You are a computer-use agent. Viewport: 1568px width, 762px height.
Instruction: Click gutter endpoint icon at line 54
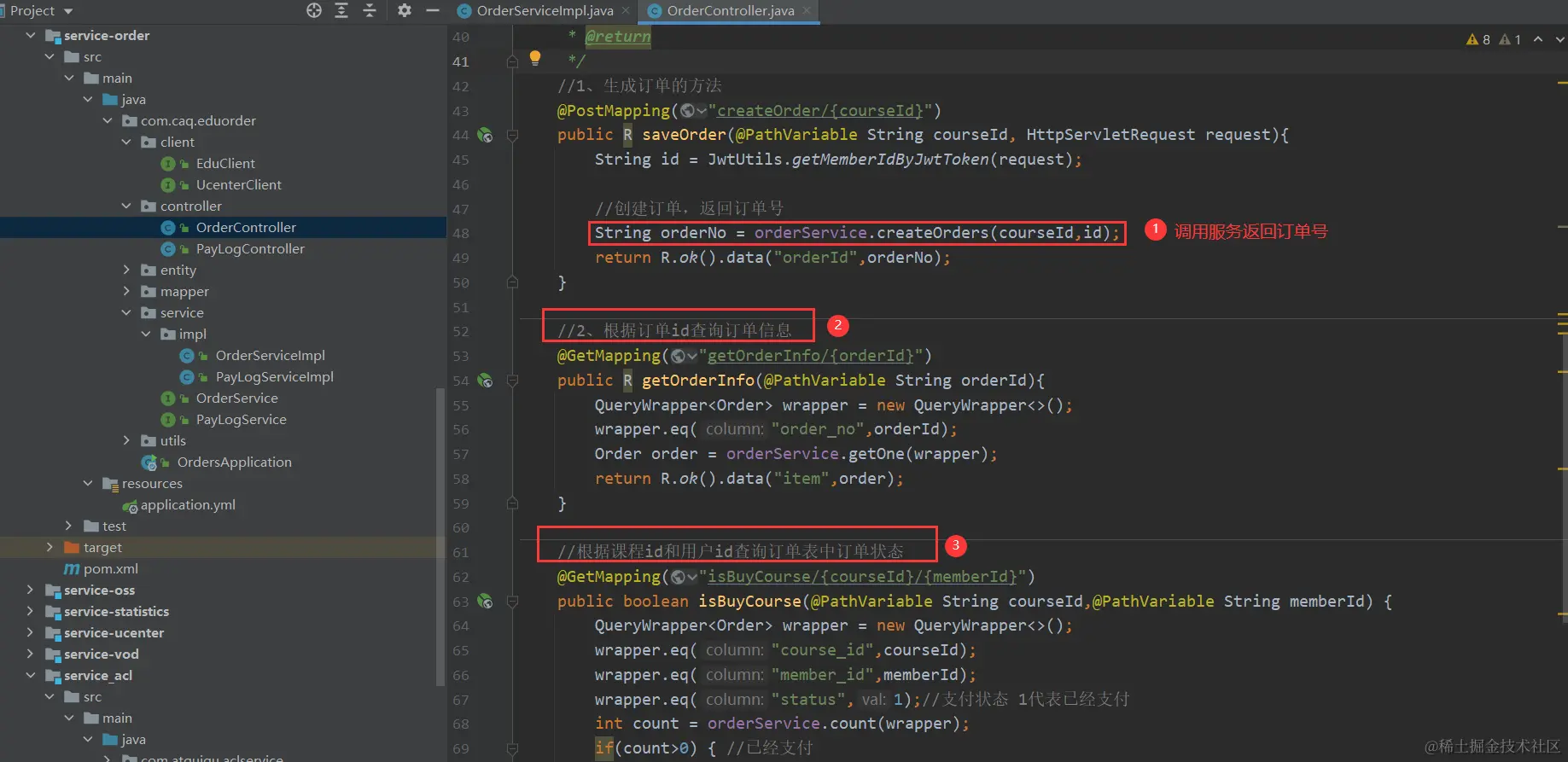pos(485,381)
